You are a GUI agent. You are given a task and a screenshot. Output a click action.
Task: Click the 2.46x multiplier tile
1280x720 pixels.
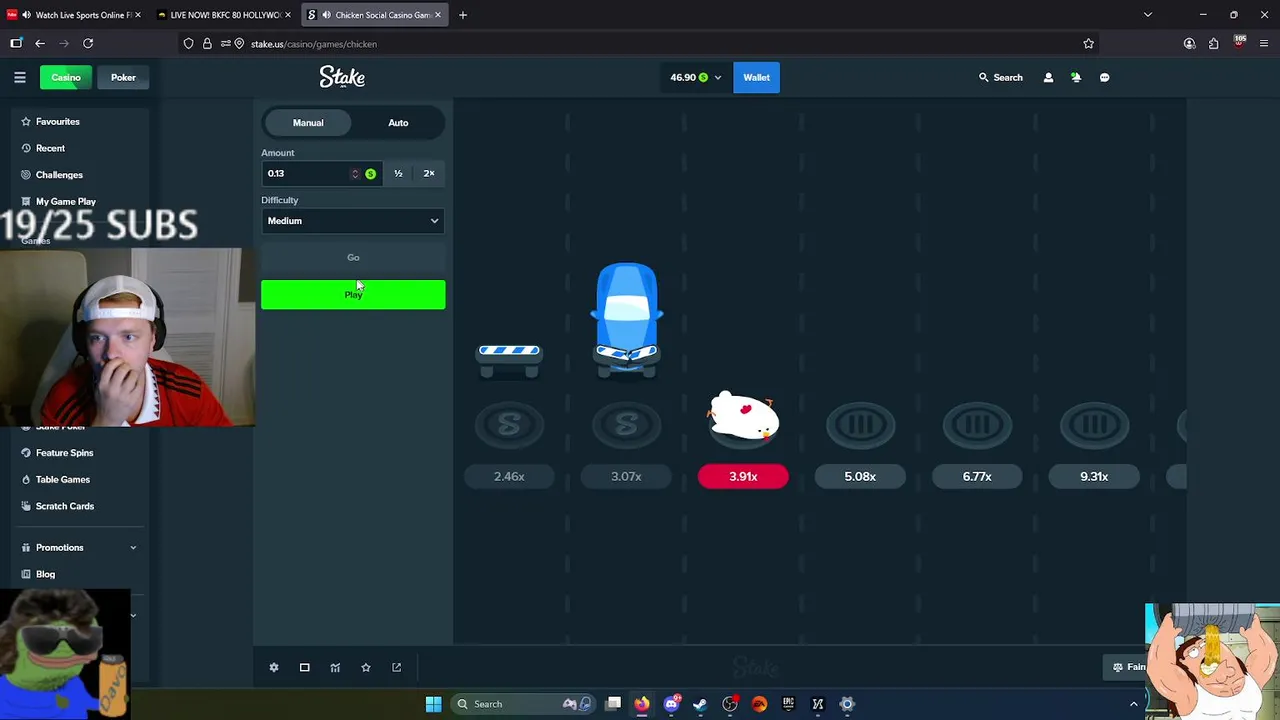(x=509, y=476)
